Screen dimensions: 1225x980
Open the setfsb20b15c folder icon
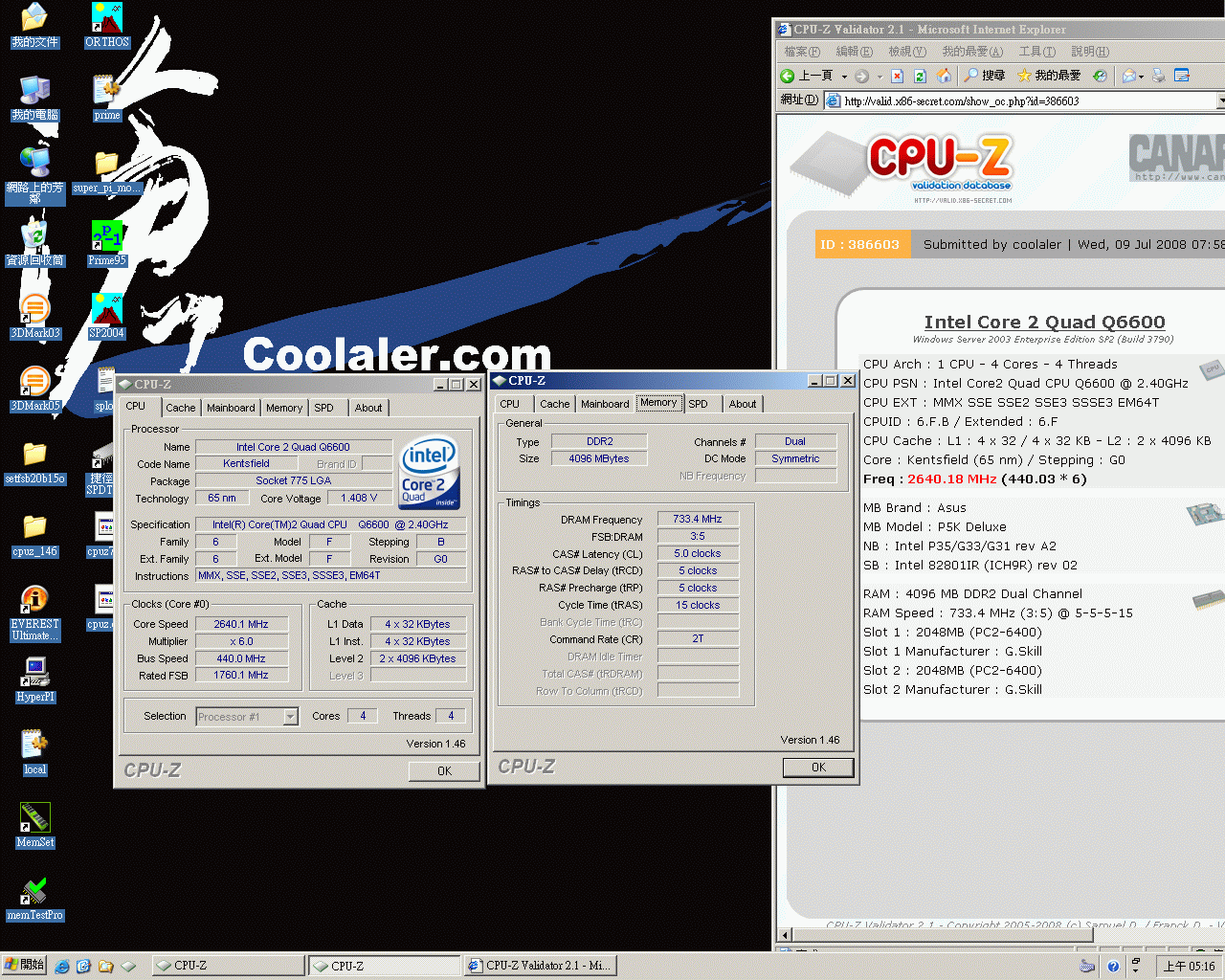point(34,462)
